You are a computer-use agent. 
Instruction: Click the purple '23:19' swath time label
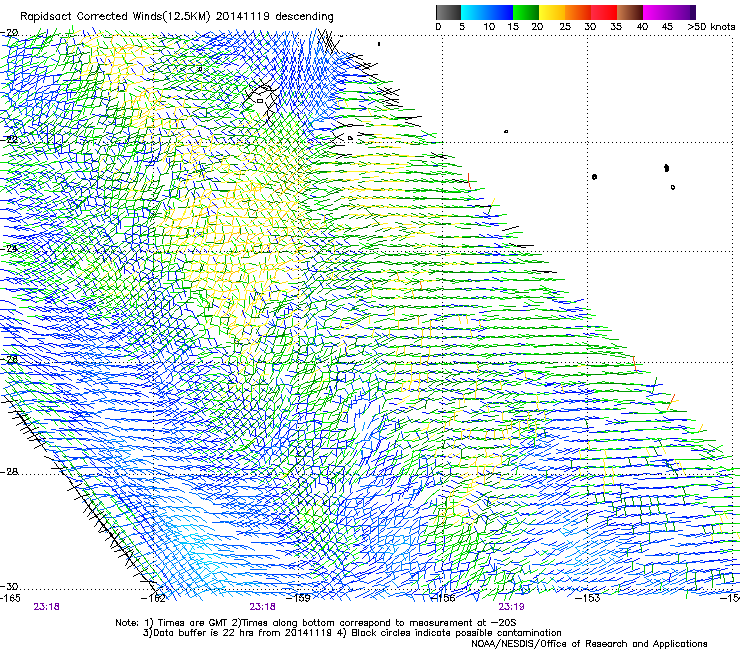coord(512,607)
